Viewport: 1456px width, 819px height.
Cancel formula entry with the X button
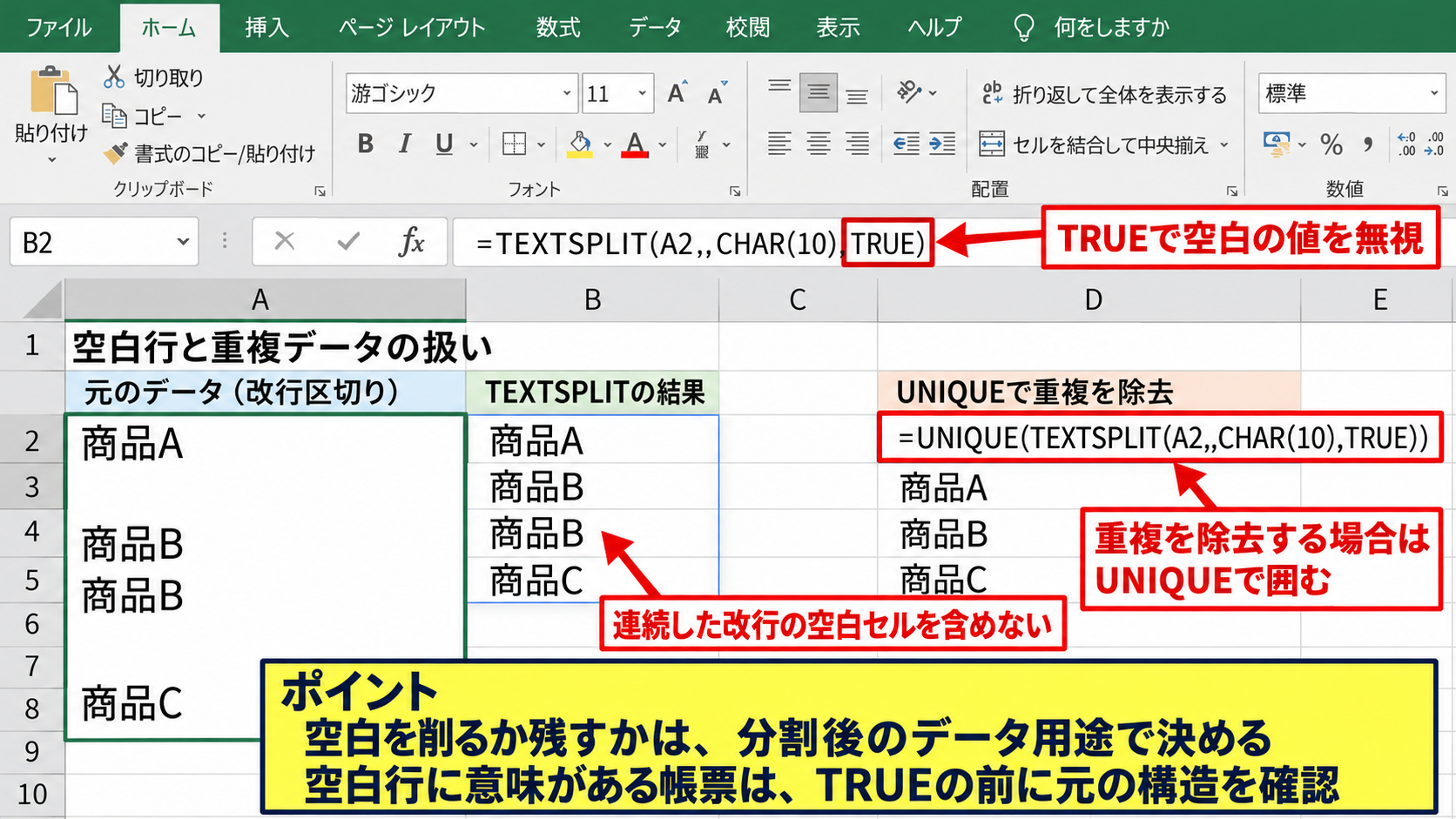[285, 241]
